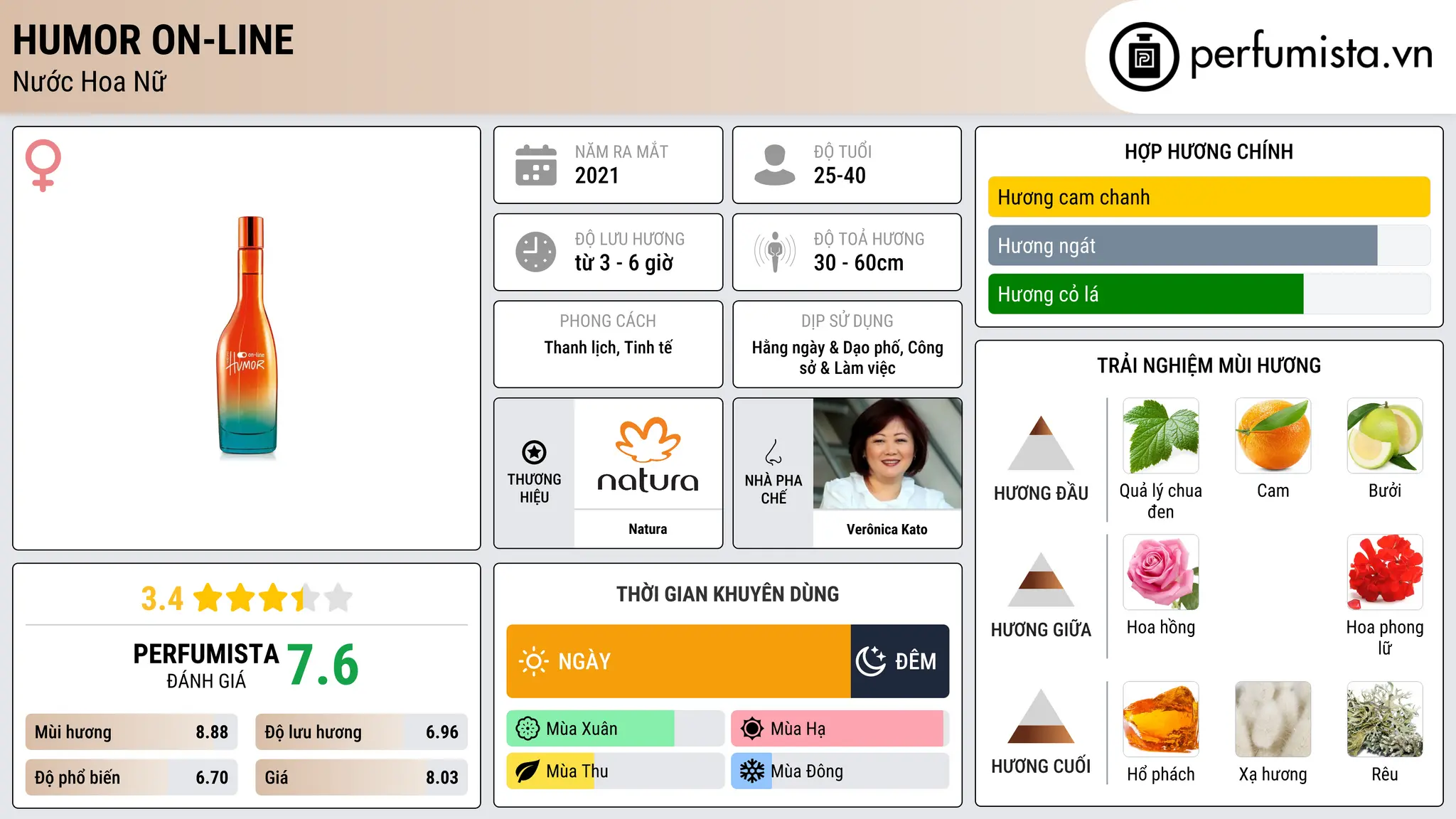Image resolution: width=1456 pixels, height=819 pixels.
Task: Click the Mùa Thu season bar
Action: click(x=615, y=771)
